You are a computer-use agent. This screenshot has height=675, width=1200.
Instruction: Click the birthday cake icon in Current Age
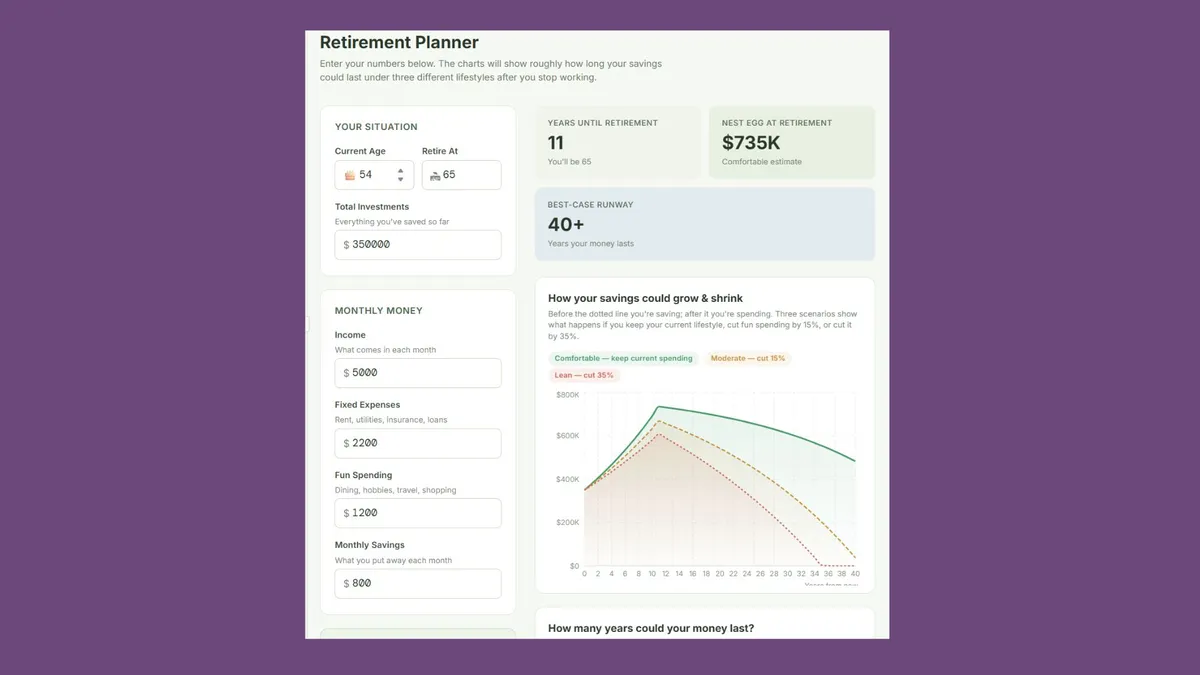pos(350,175)
